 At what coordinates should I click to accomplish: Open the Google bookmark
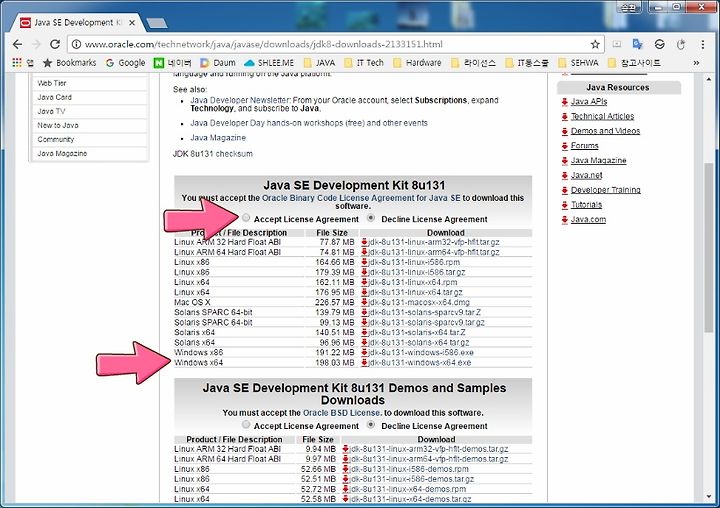tap(125, 63)
